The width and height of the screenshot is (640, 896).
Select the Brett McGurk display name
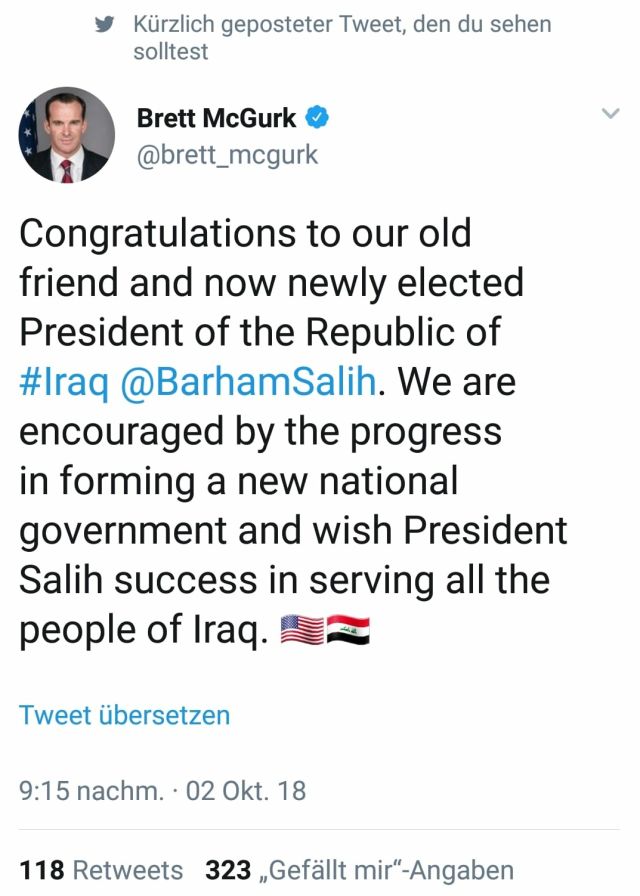216,118
